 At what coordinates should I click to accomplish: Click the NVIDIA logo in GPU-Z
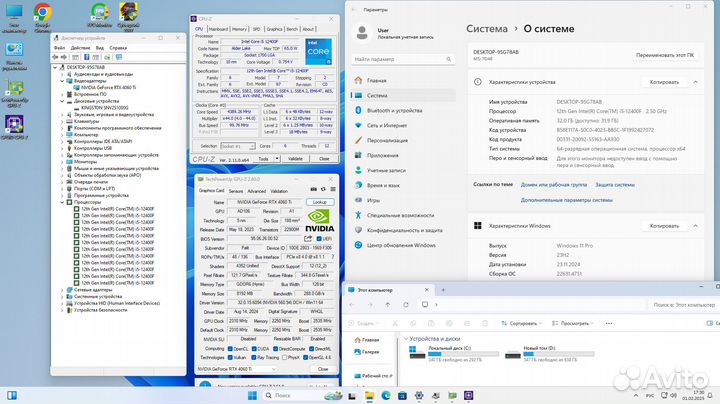[x=320, y=221]
